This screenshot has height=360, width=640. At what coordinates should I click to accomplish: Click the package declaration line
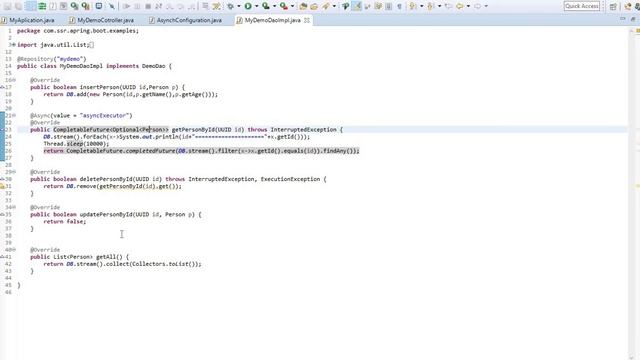78,31
